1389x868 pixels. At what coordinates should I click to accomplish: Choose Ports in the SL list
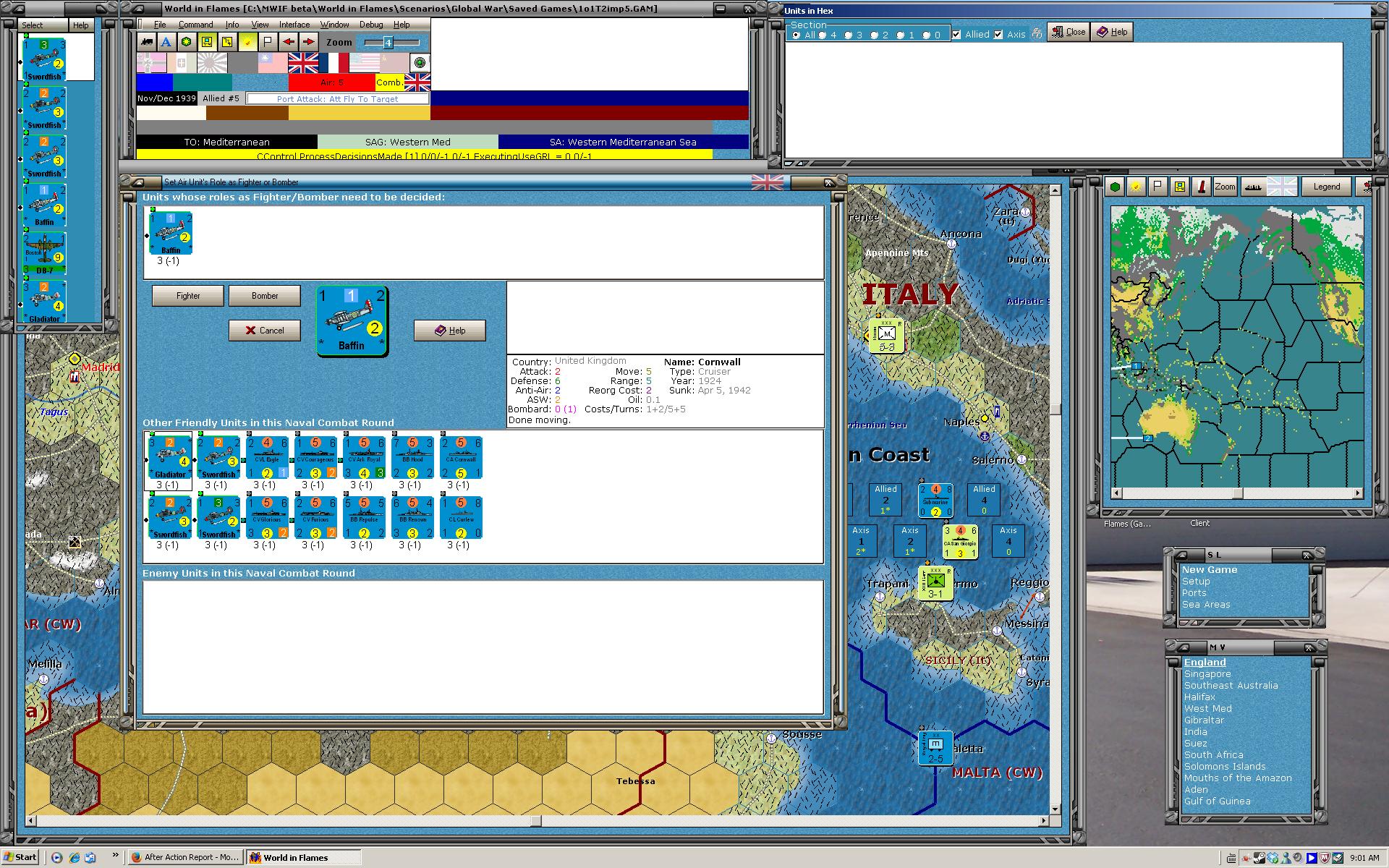pos(1194,593)
